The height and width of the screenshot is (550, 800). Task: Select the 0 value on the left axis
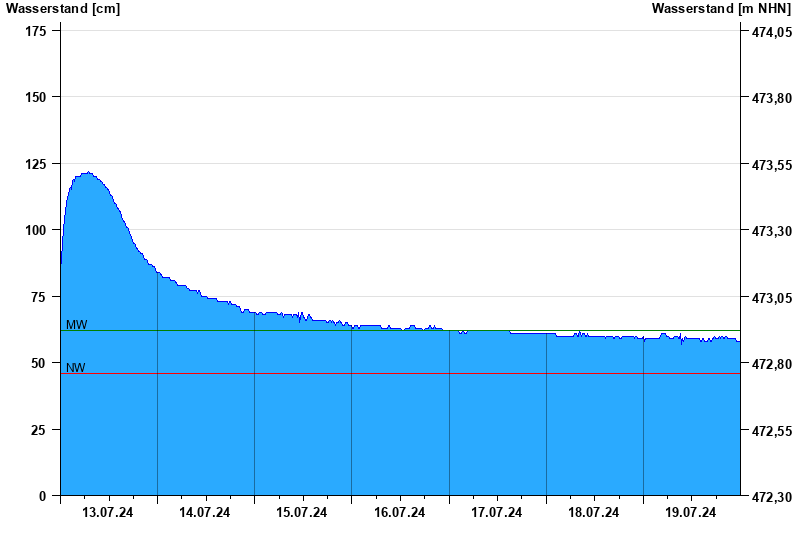point(42,496)
